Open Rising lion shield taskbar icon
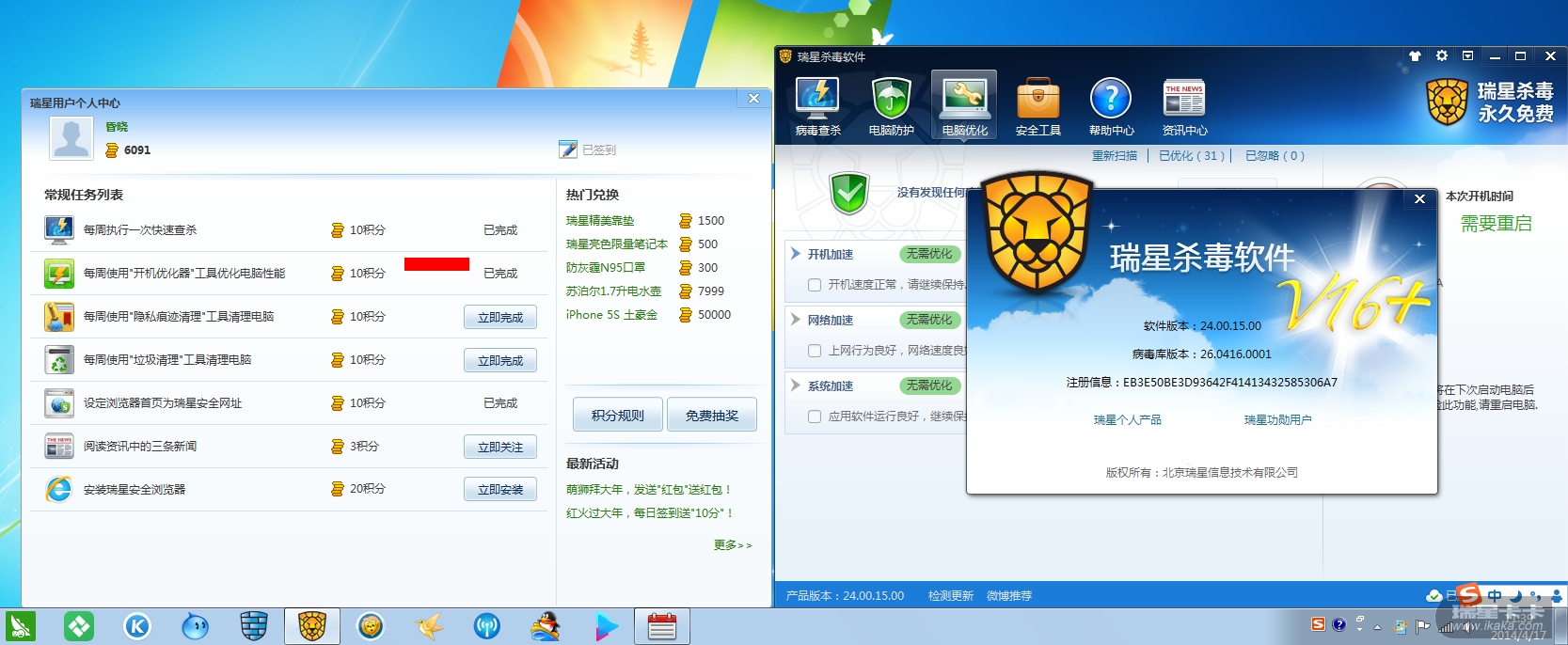 (312, 626)
